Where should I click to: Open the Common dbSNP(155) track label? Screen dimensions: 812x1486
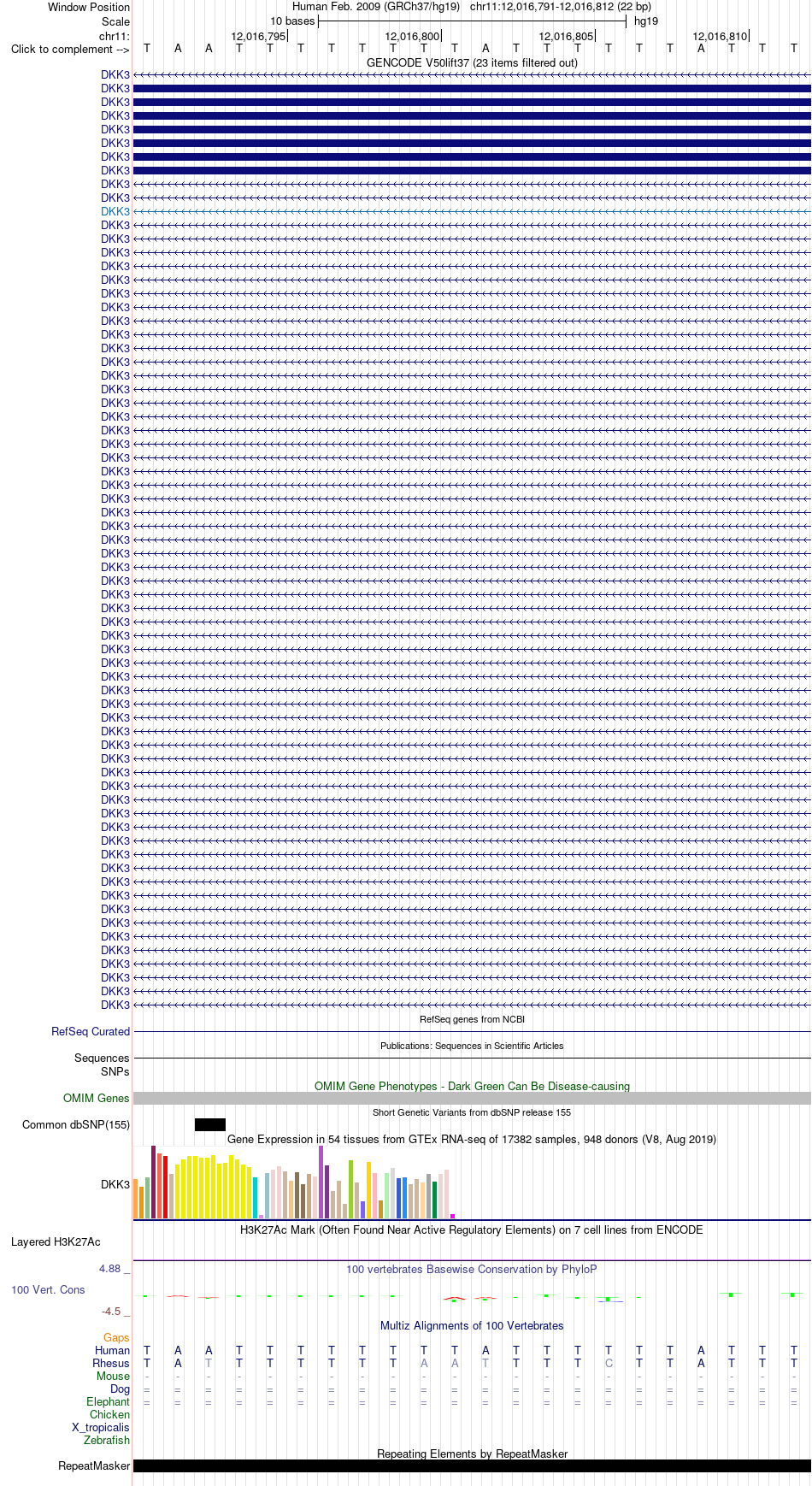pos(76,1124)
